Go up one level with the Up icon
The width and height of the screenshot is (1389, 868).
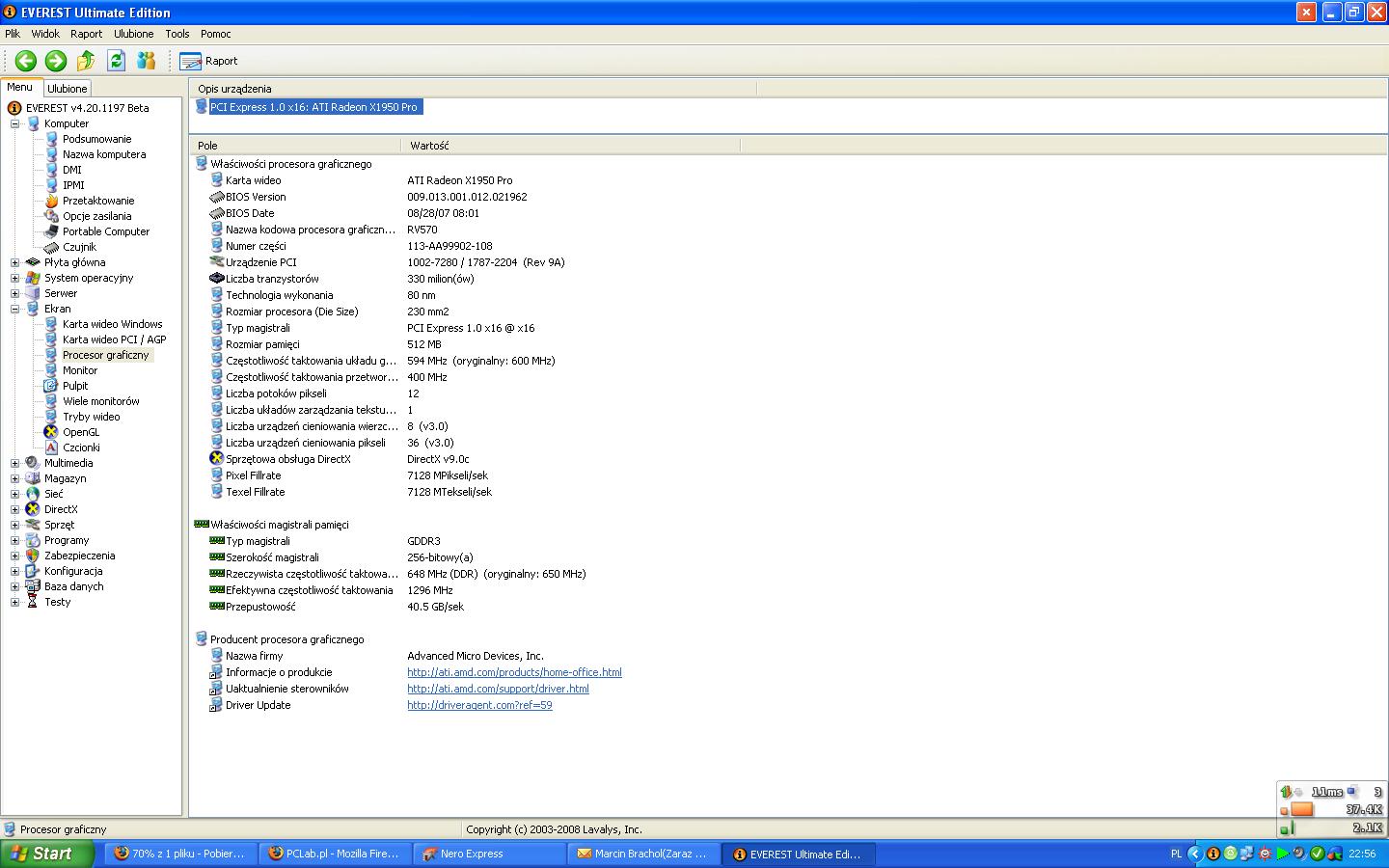pos(86,61)
